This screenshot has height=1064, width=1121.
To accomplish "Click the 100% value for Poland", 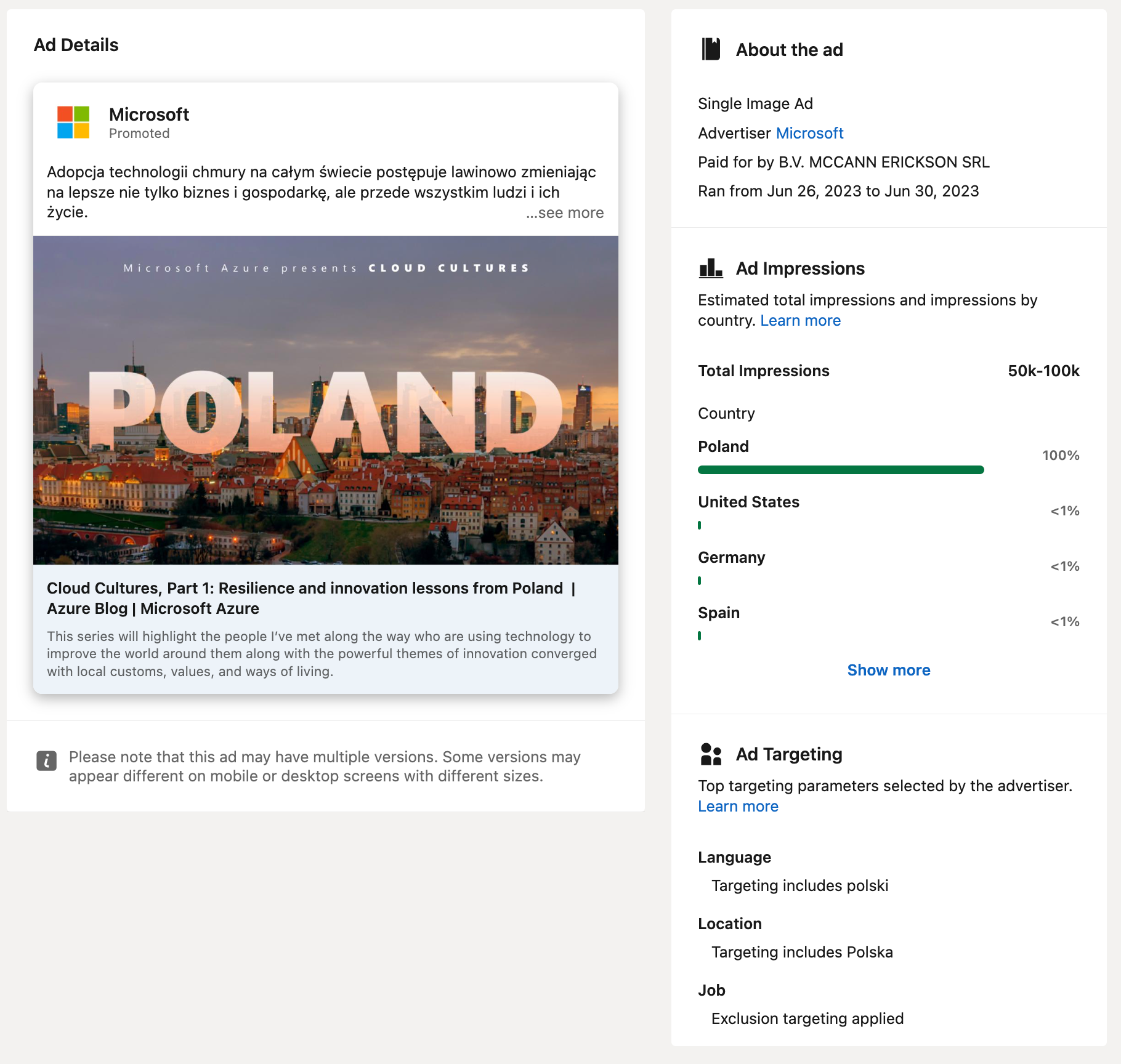I will pos(1061,456).
